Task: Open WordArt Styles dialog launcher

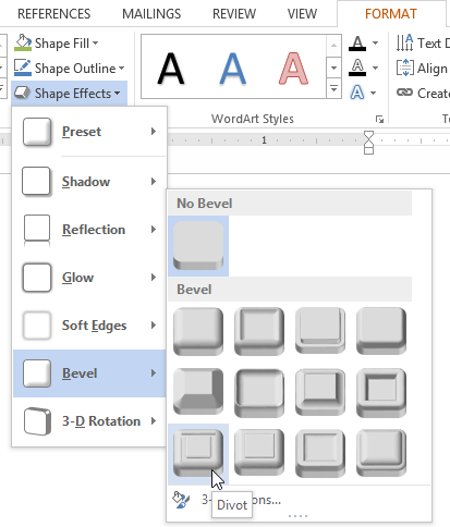Action: click(x=379, y=119)
